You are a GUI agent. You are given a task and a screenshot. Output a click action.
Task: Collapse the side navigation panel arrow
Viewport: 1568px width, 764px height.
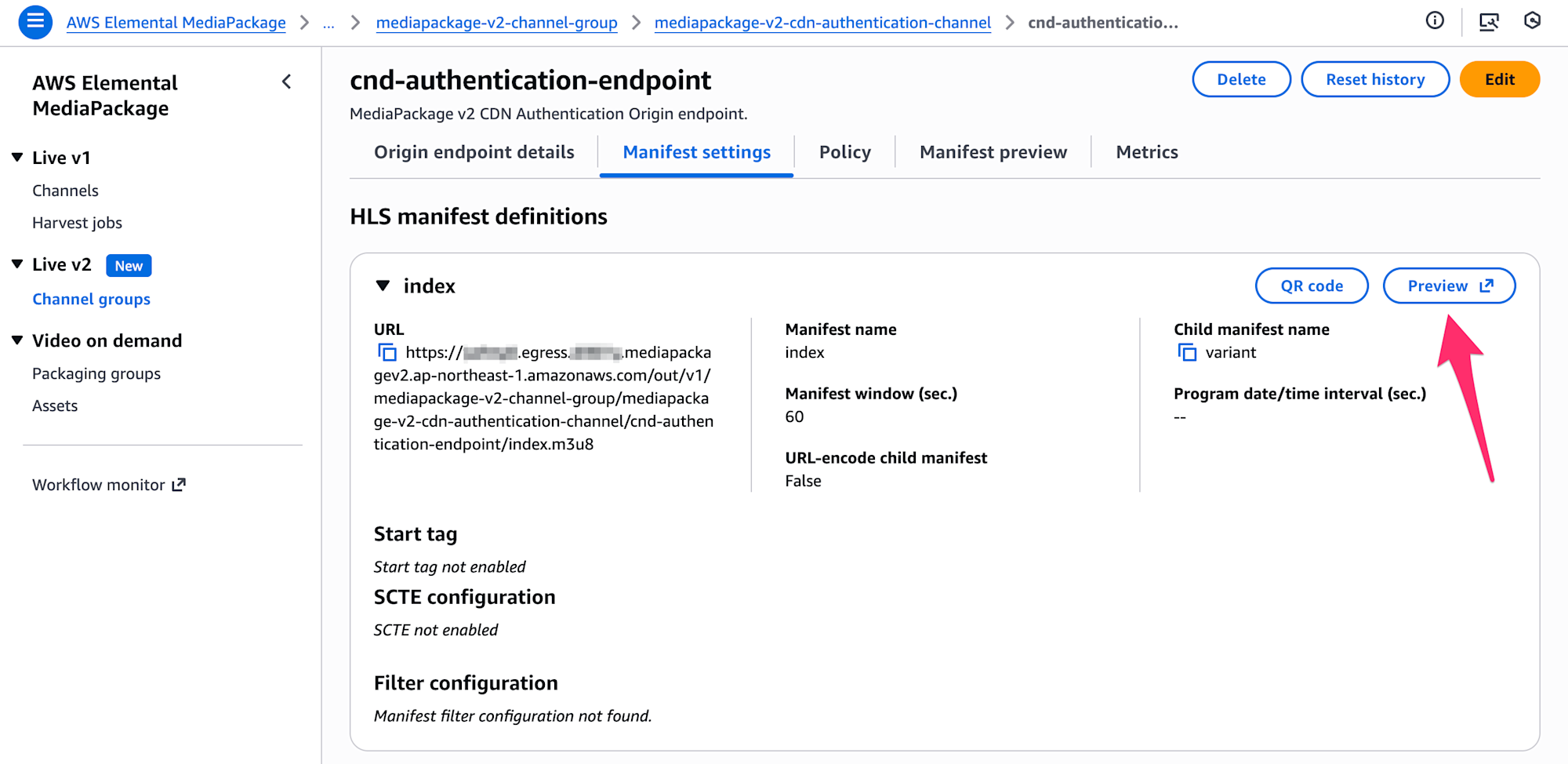287,82
